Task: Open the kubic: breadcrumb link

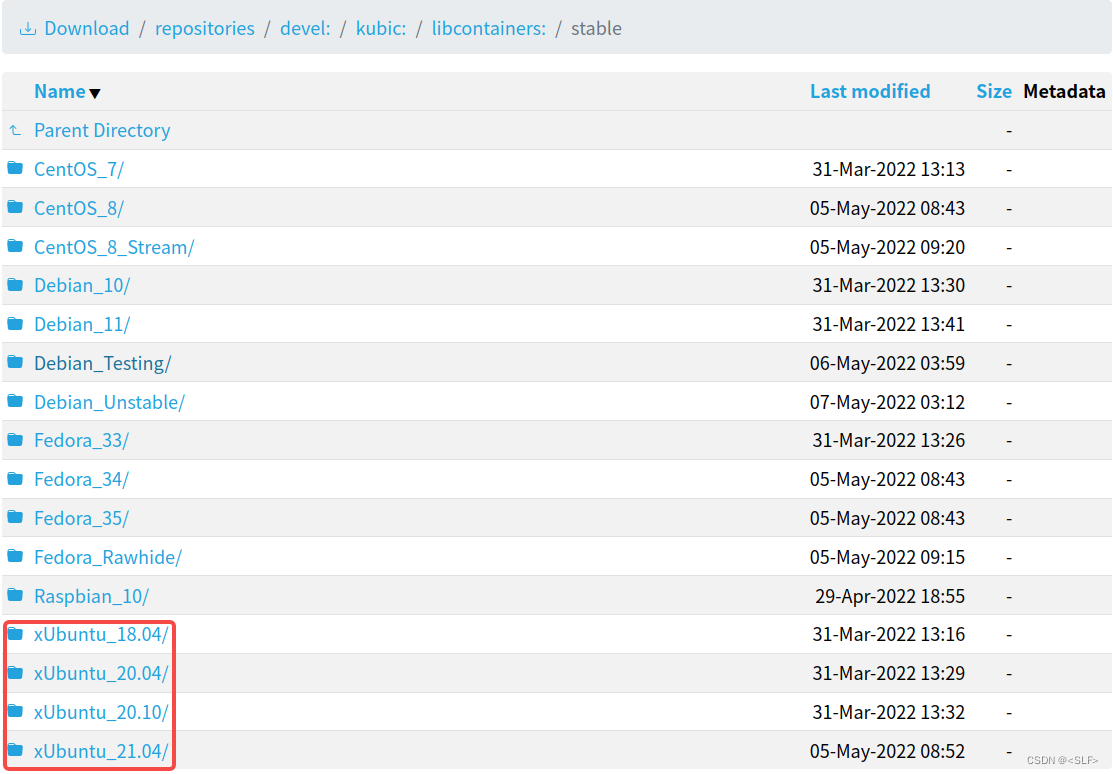Action: (380, 28)
